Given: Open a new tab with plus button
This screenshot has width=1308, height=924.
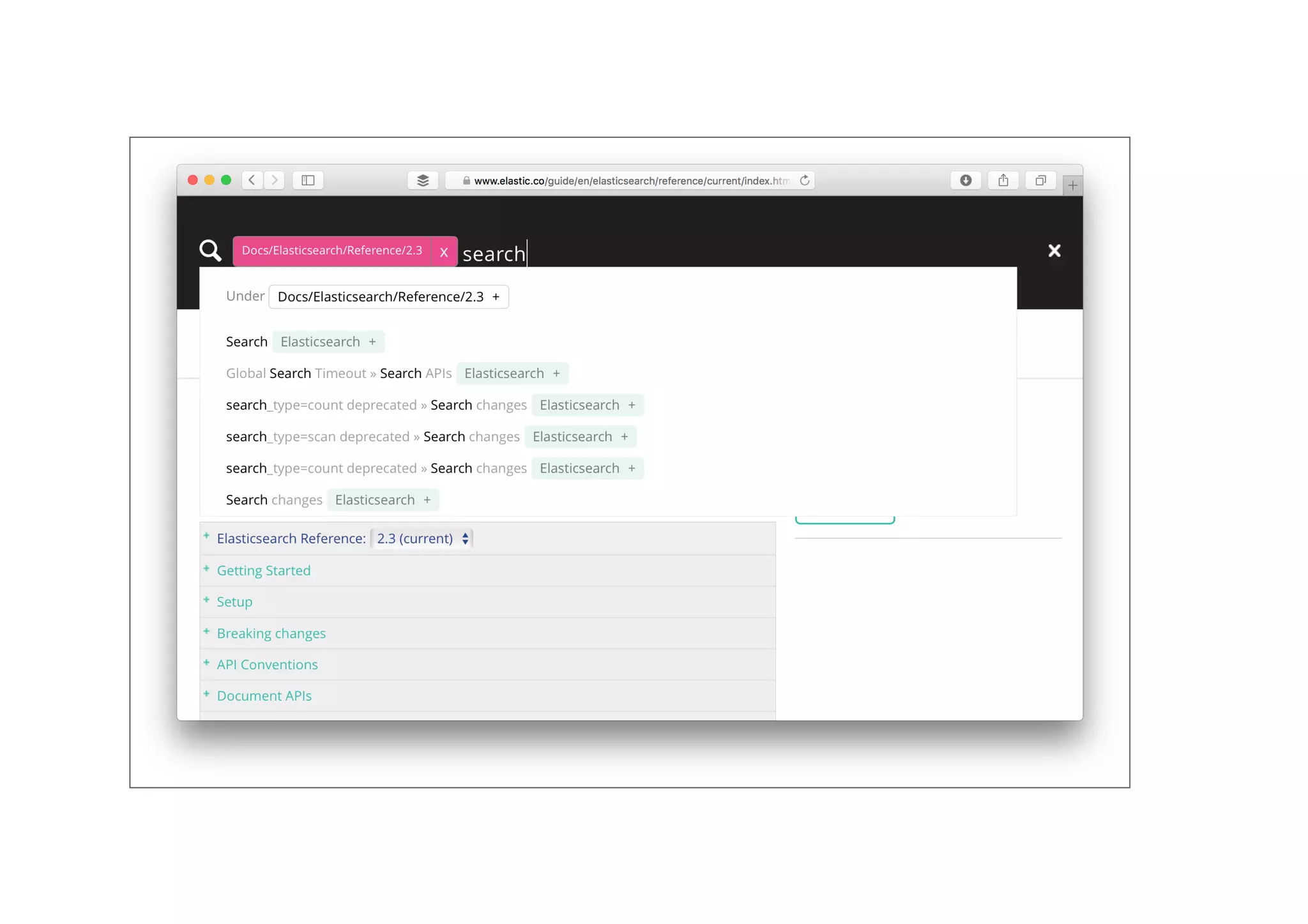Looking at the screenshot, I should point(1072,186).
